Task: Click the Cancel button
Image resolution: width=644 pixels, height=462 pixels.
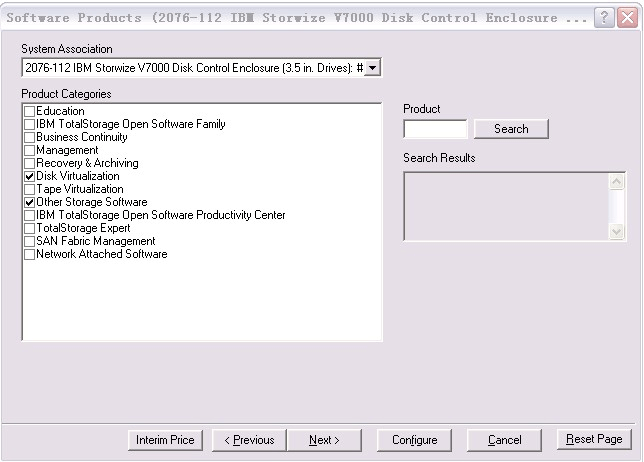Action: (x=504, y=440)
